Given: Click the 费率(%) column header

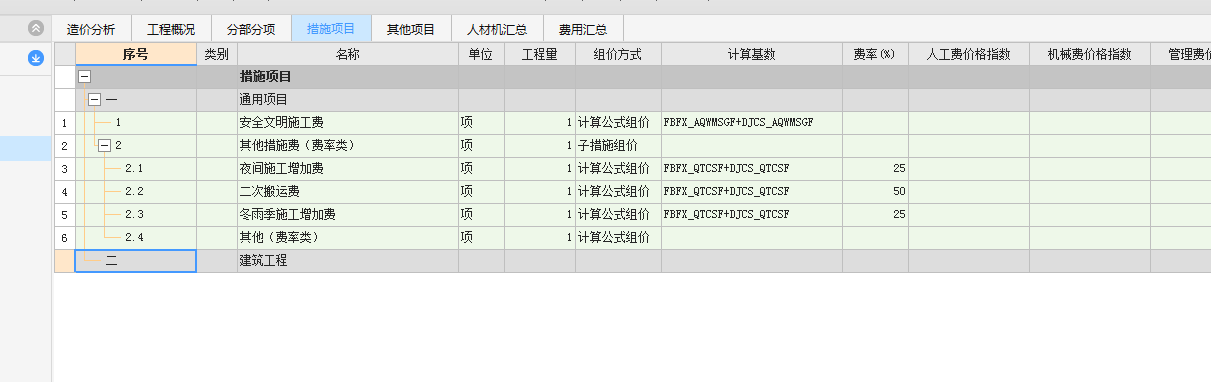Looking at the screenshot, I should (875, 54).
